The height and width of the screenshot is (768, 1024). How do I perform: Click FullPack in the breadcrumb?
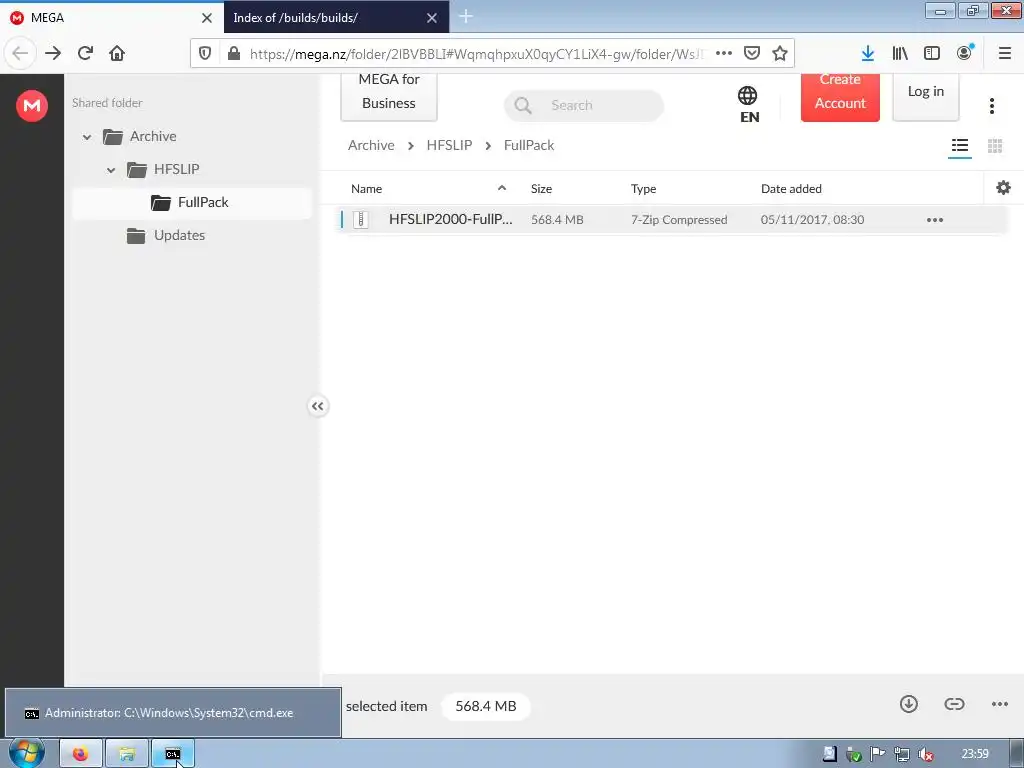pos(529,145)
